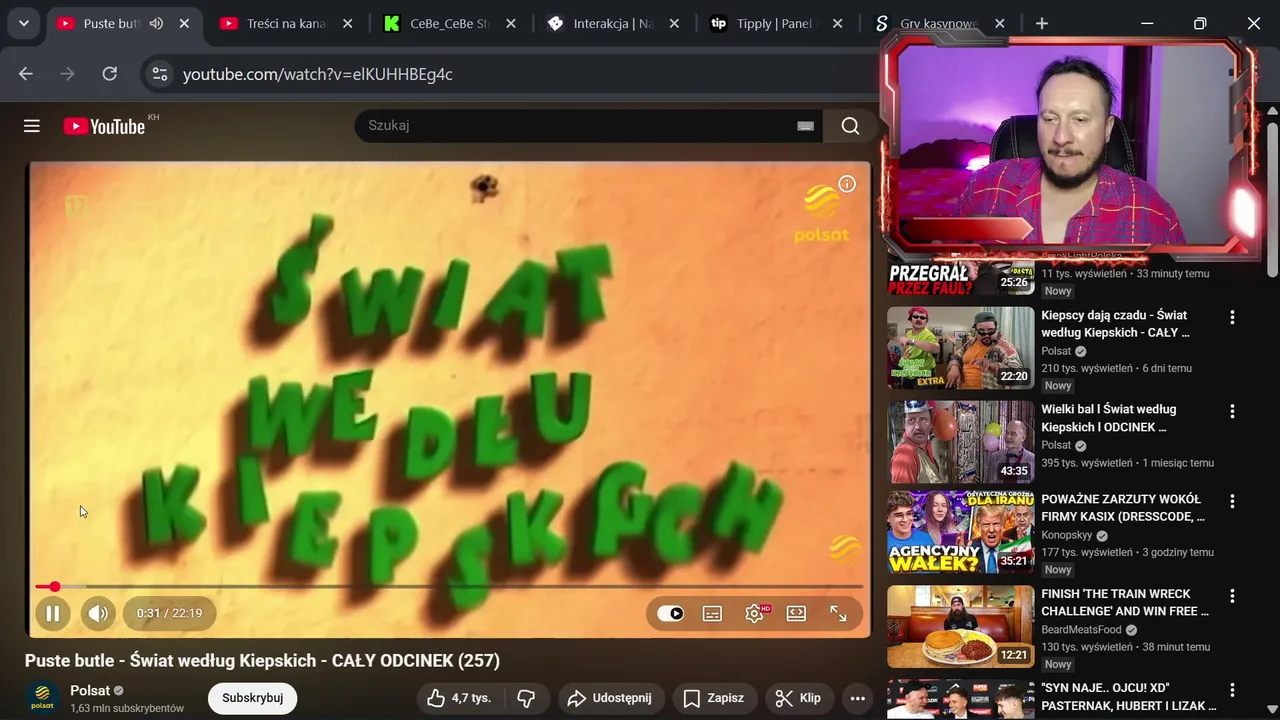Pause the video playback
The width and height of the screenshot is (1280, 720).
pos(53,613)
